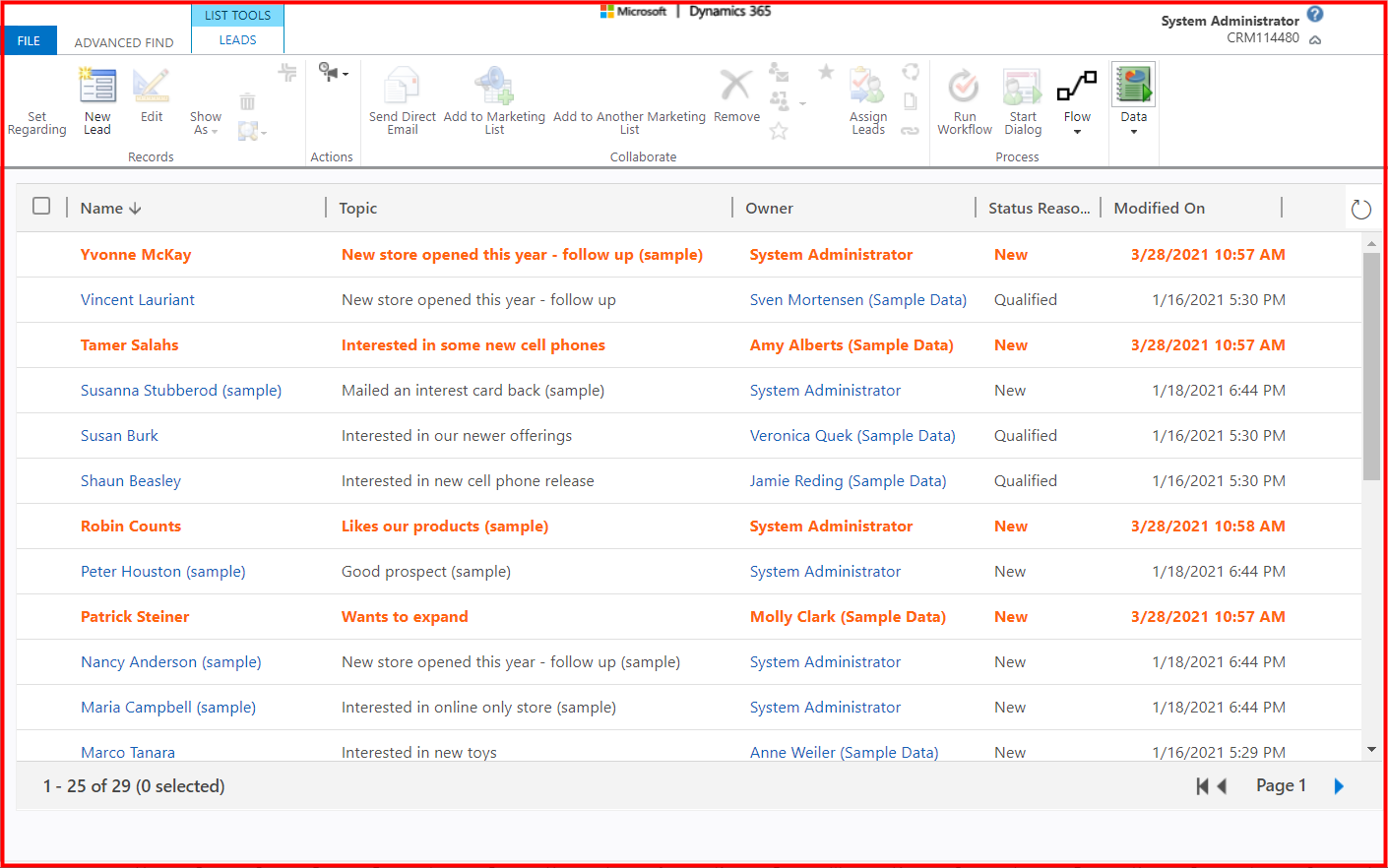Open the magnifier dropdown below the trash icon
The height and width of the screenshot is (868, 1388).
(x=252, y=131)
